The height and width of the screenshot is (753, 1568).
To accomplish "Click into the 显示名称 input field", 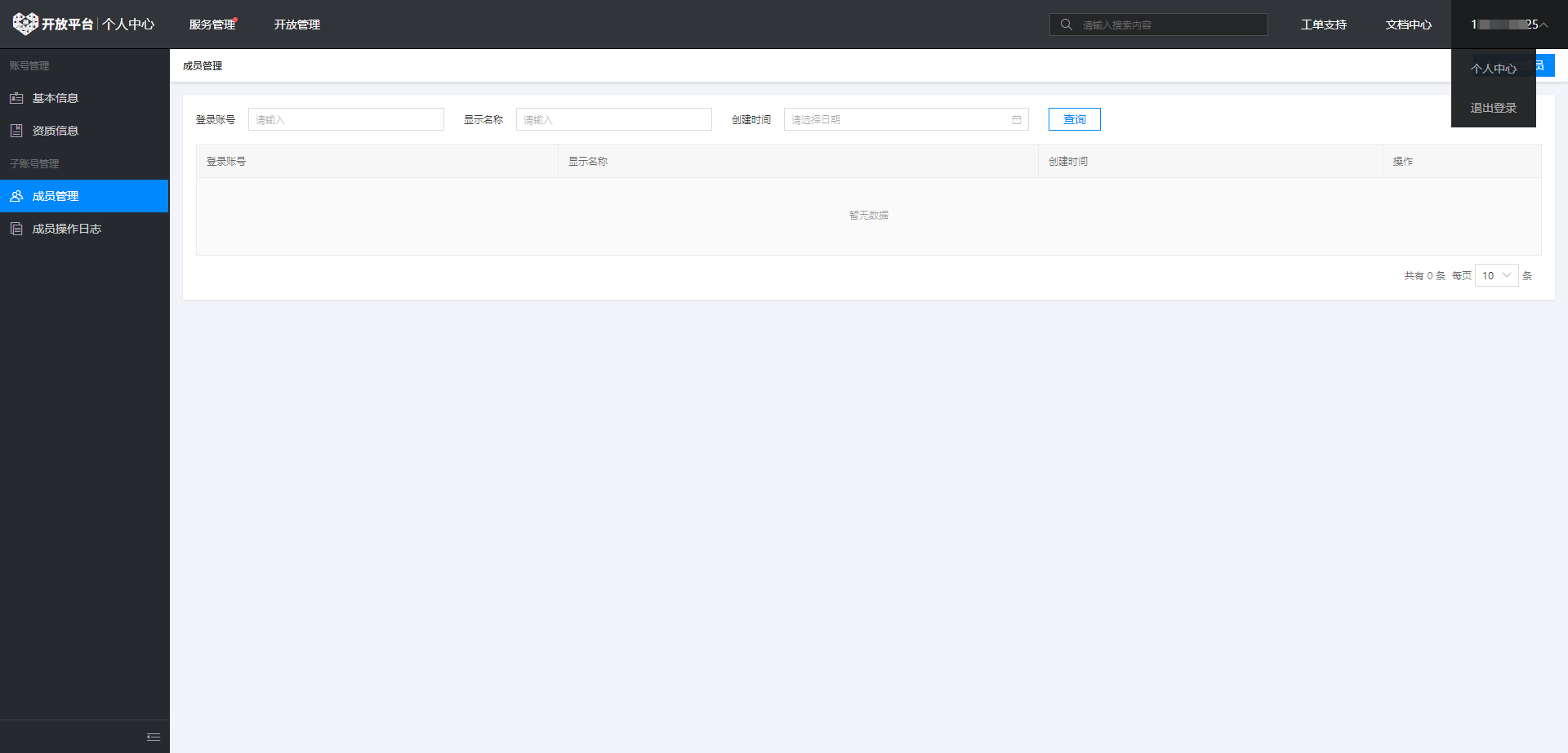I will 614,120.
